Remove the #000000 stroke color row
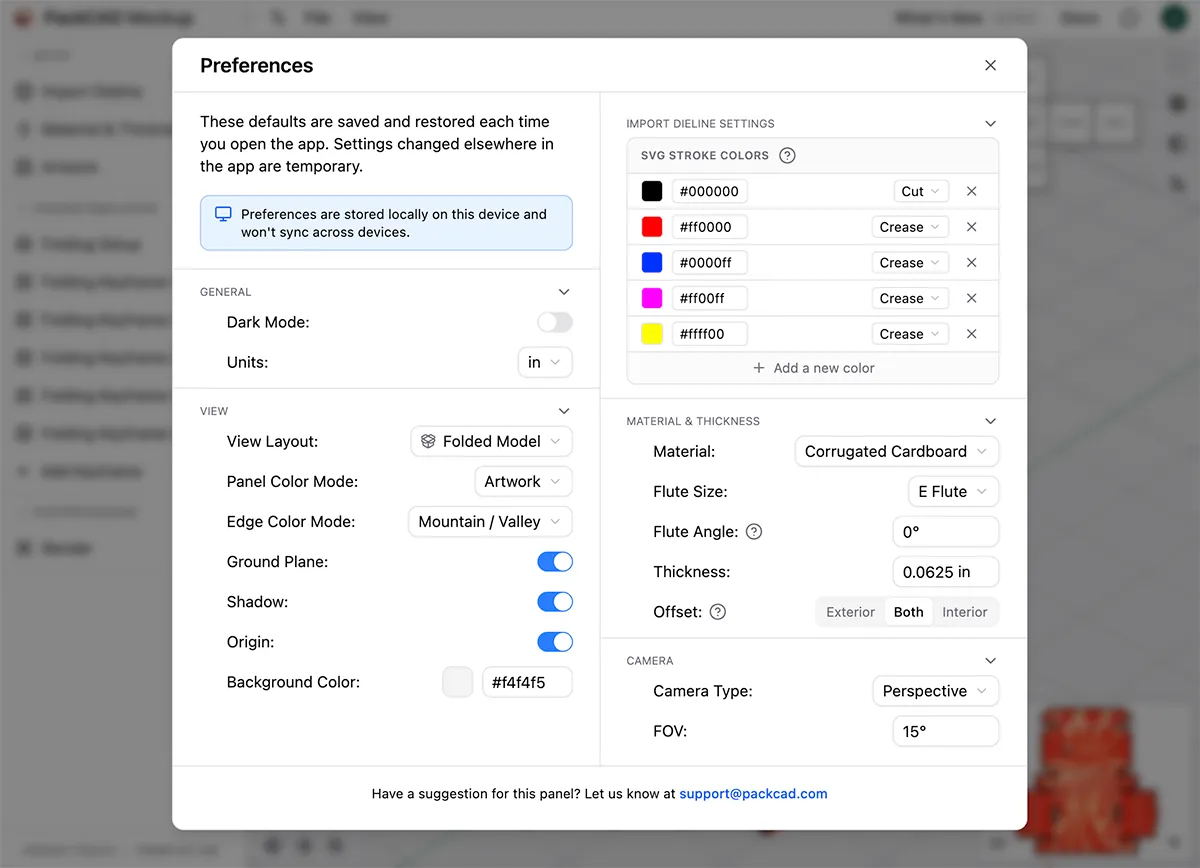Viewport: 1200px width, 868px height. [971, 191]
